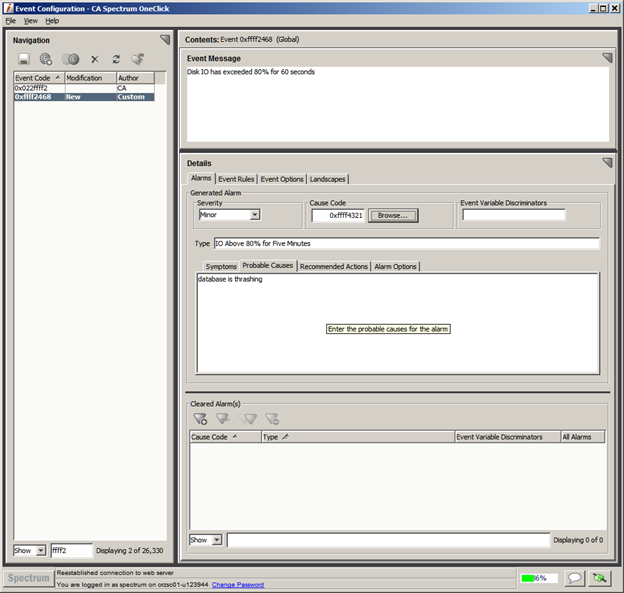Screen dimensions: 624x593
Task: Open the Navigation Show filter dropdown
Action: coord(30,550)
